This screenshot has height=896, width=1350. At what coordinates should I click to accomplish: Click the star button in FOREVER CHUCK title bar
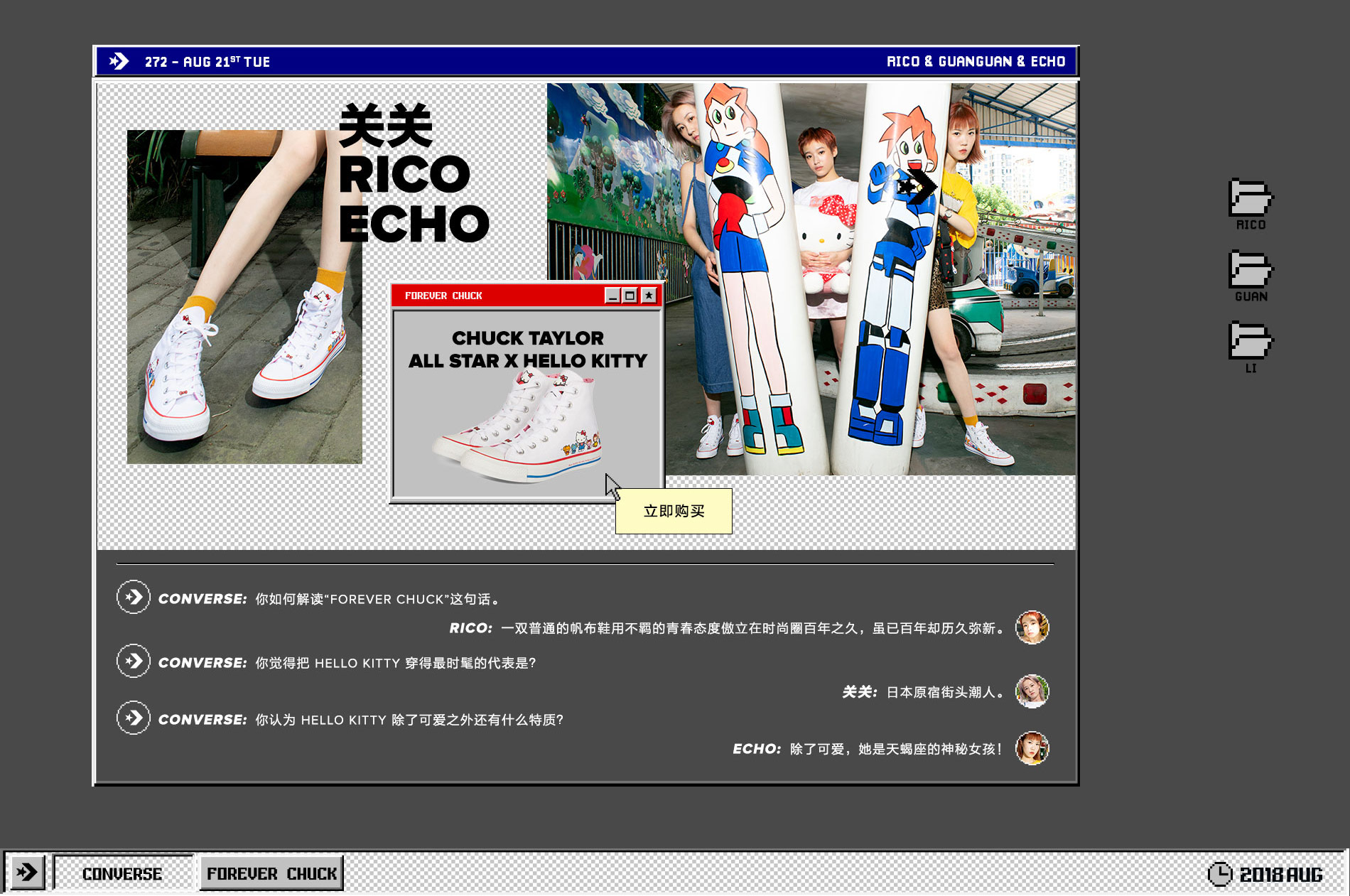[649, 296]
